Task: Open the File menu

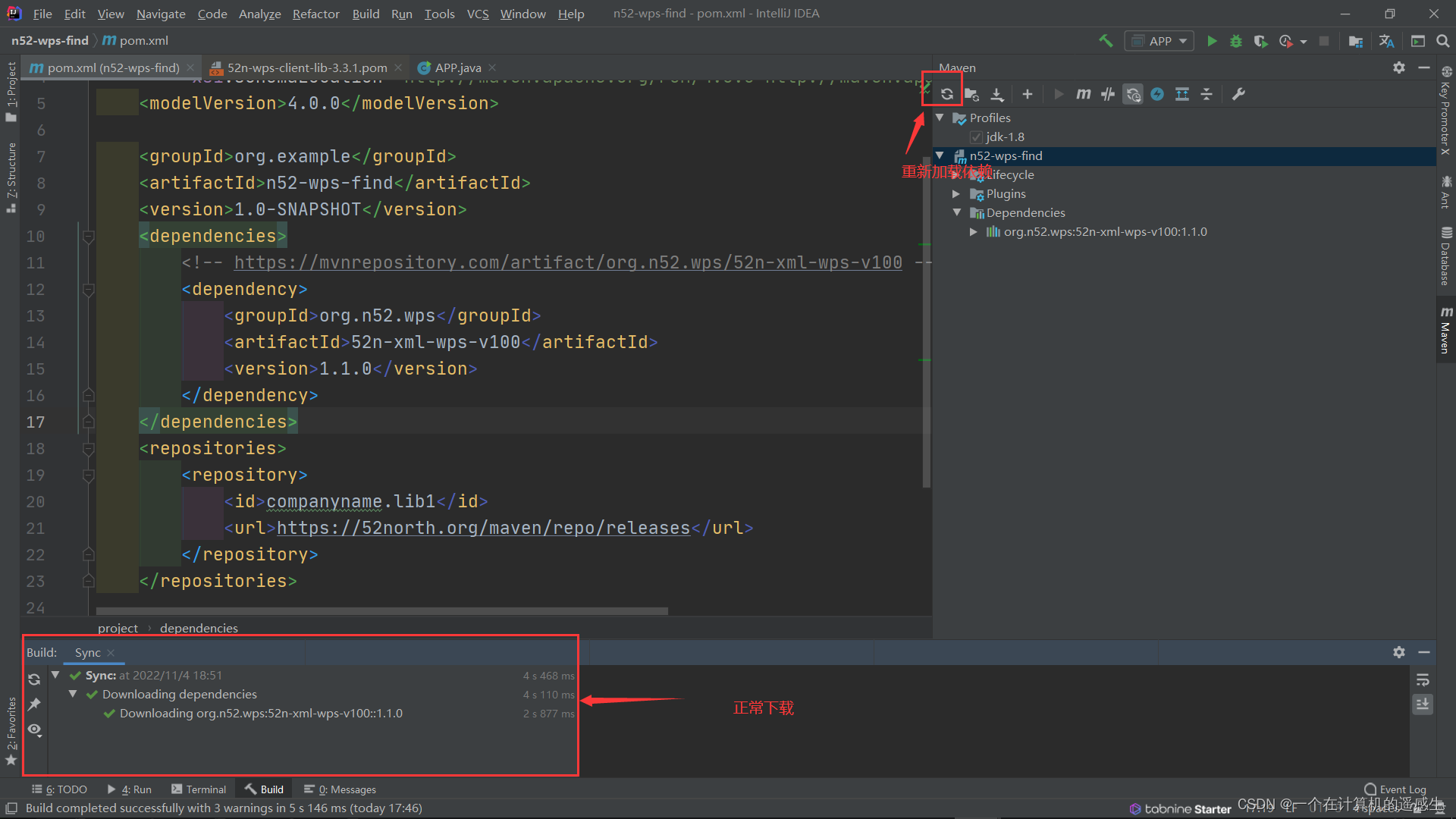Action: (x=42, y=14)
